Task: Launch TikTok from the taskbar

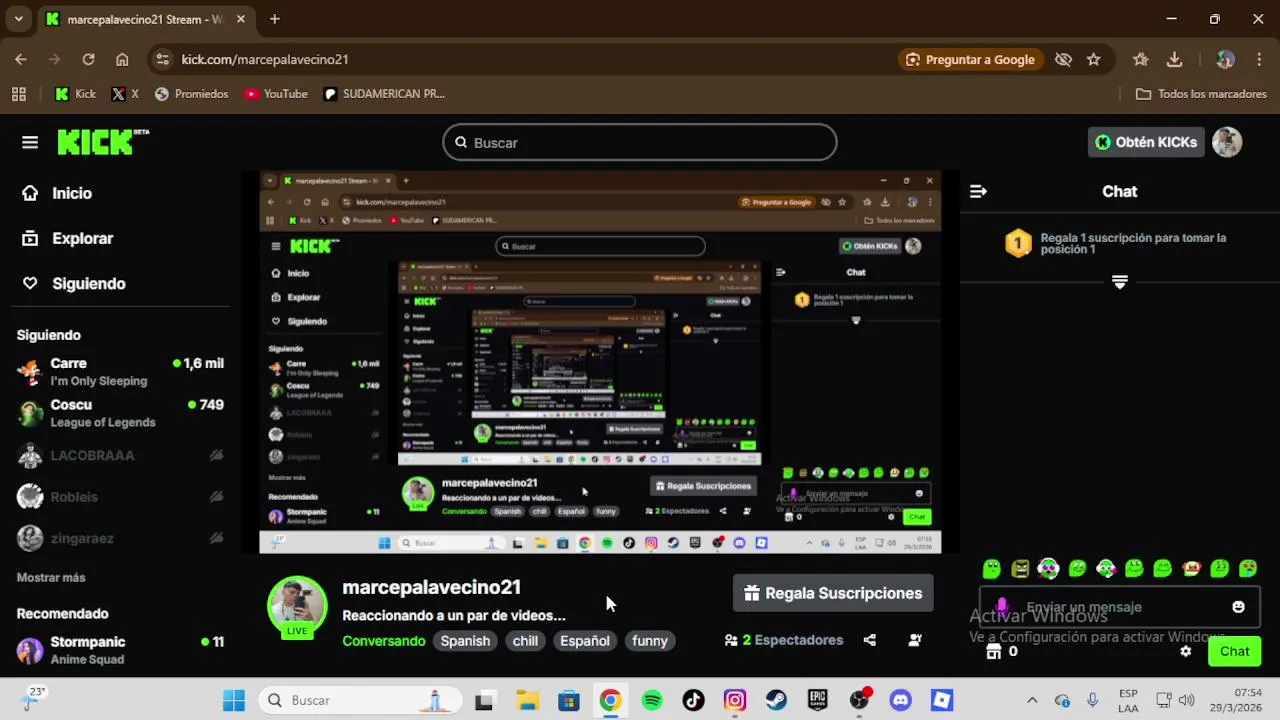Action: click(x=693, y=700)
